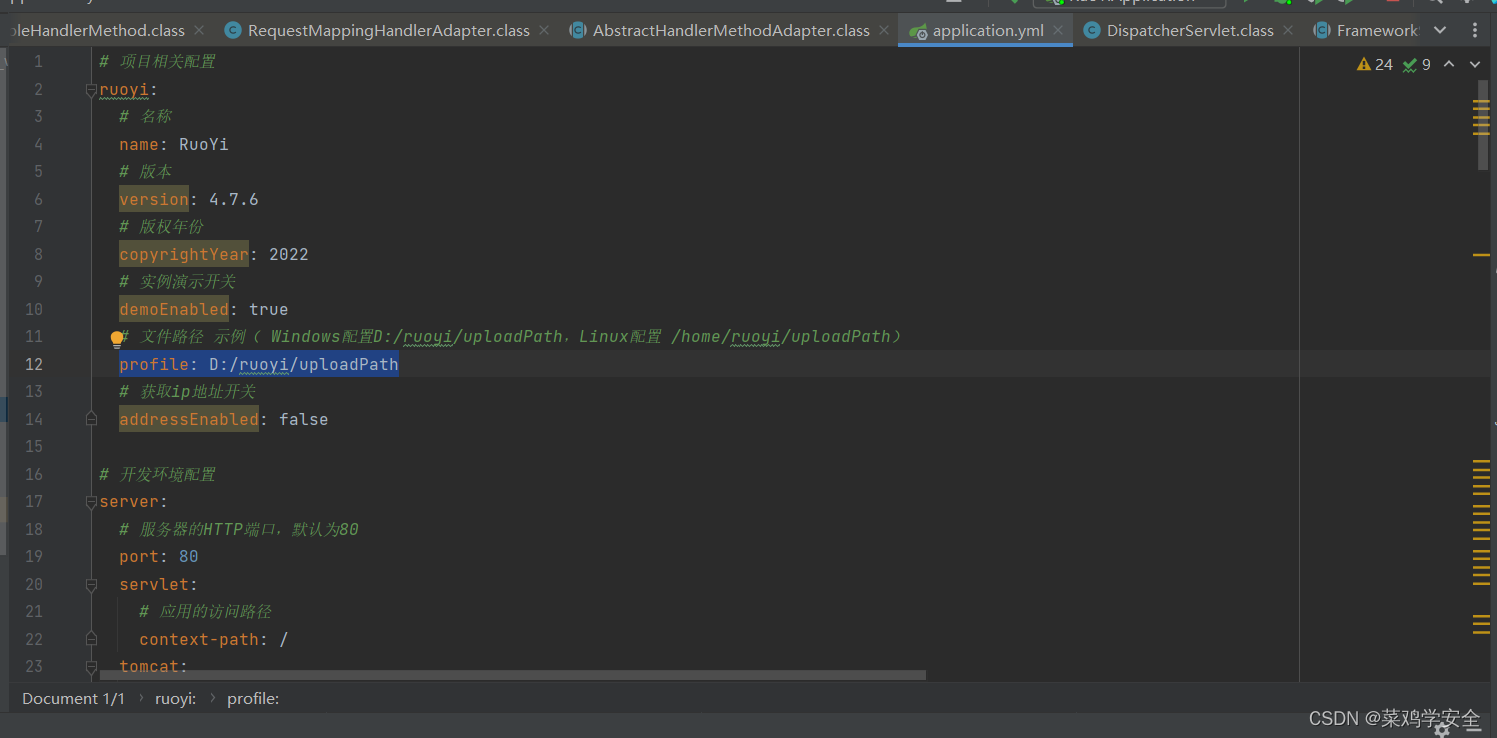Close the HandlerMethod.class tab

[x=199, y=30]
